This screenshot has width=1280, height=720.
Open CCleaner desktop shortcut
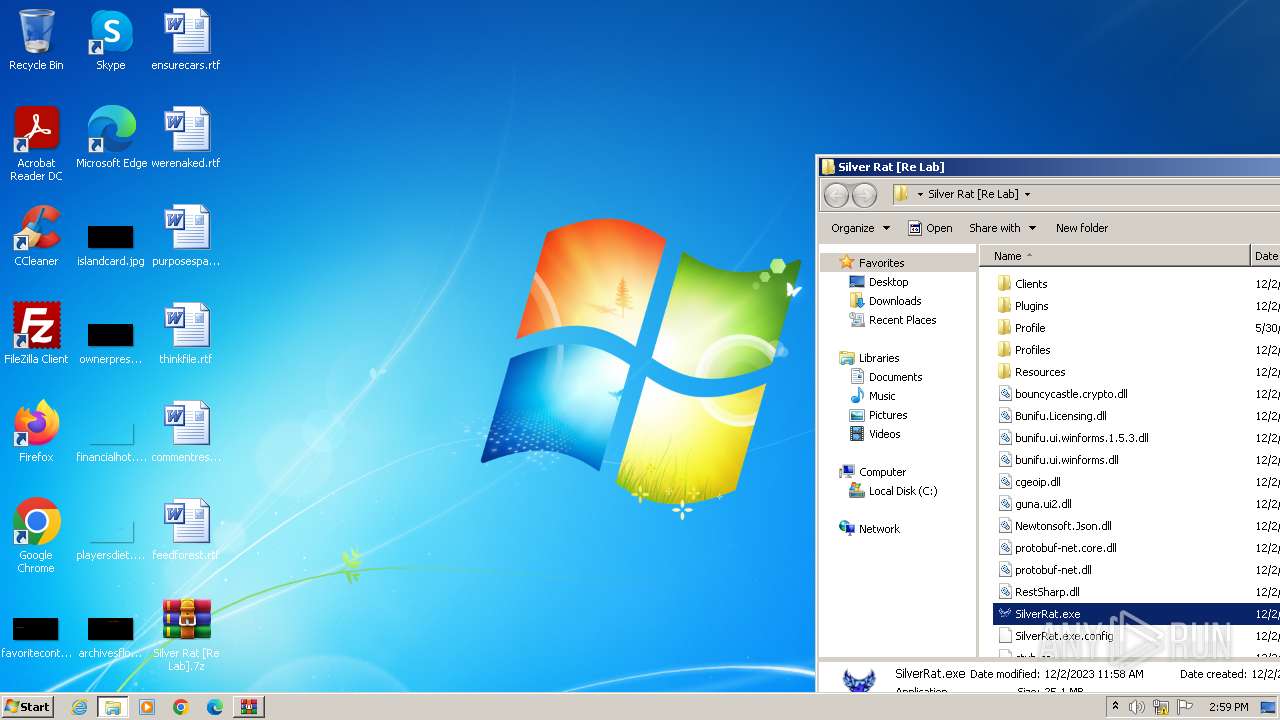point(36,236)
